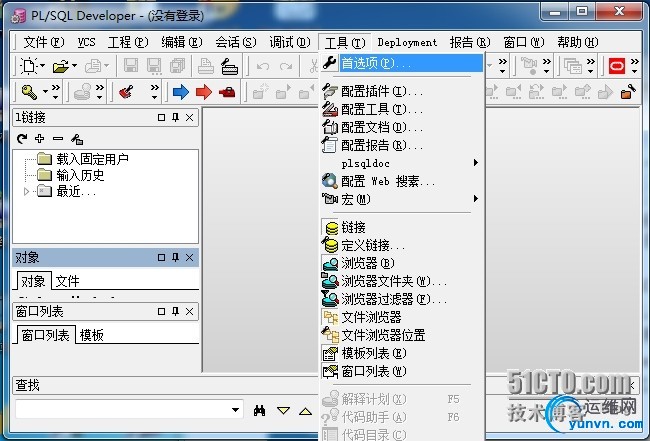Switch to the 文件 tab in 对象 panel
This screenshot has width=650, height=441.
pos(67,281)
